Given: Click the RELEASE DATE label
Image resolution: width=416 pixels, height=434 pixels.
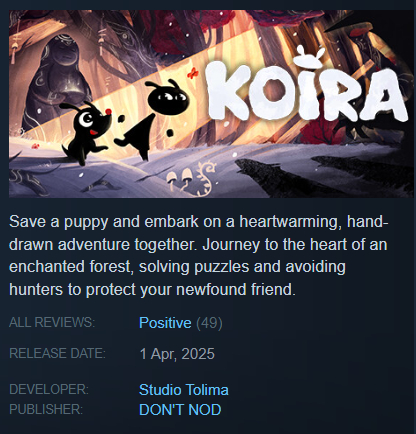Looking at the screenshot, I should click(57, 353).
